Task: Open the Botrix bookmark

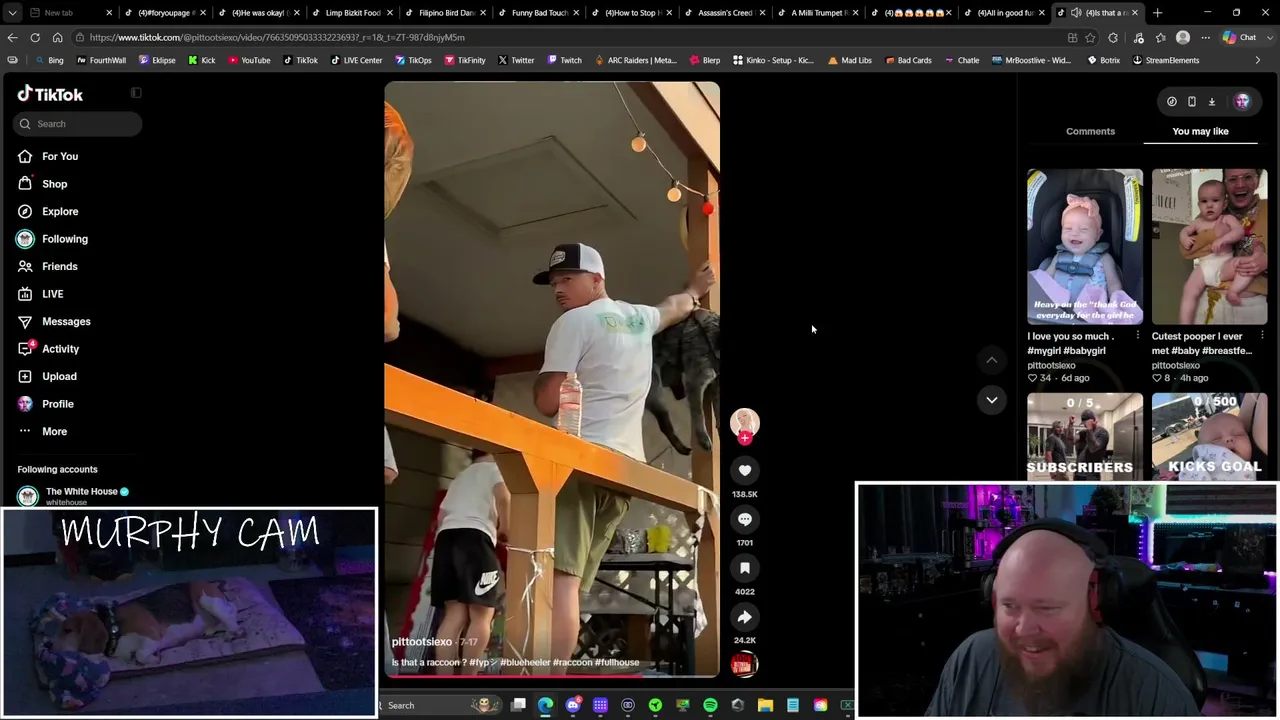Action: click(1103, 60)
